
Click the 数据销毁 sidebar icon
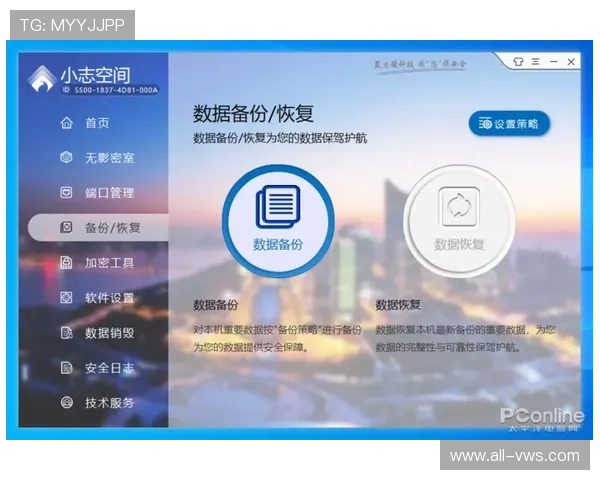click(66, 333)
